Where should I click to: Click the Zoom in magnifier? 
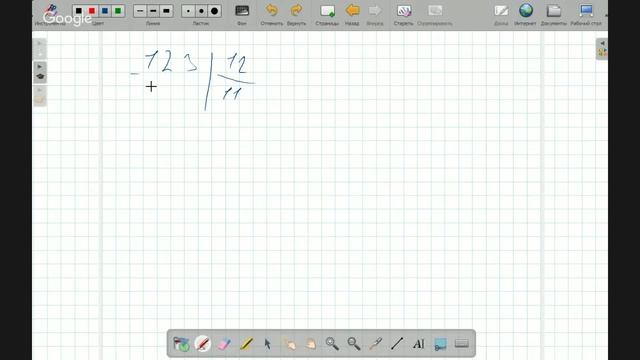point(332,344)
